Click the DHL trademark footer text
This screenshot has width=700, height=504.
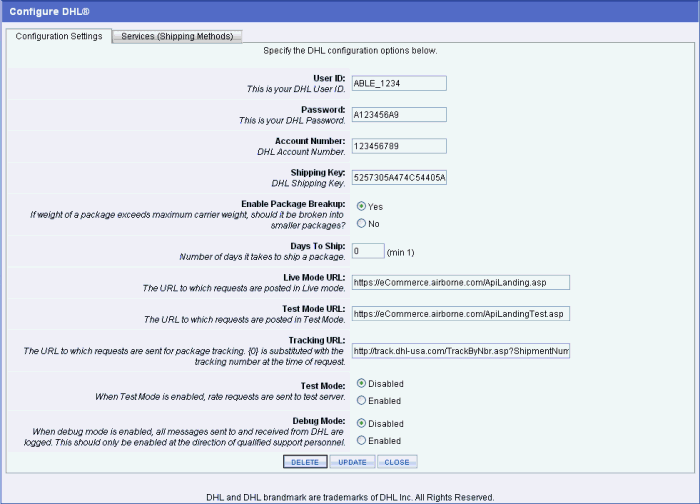point(350,497)
